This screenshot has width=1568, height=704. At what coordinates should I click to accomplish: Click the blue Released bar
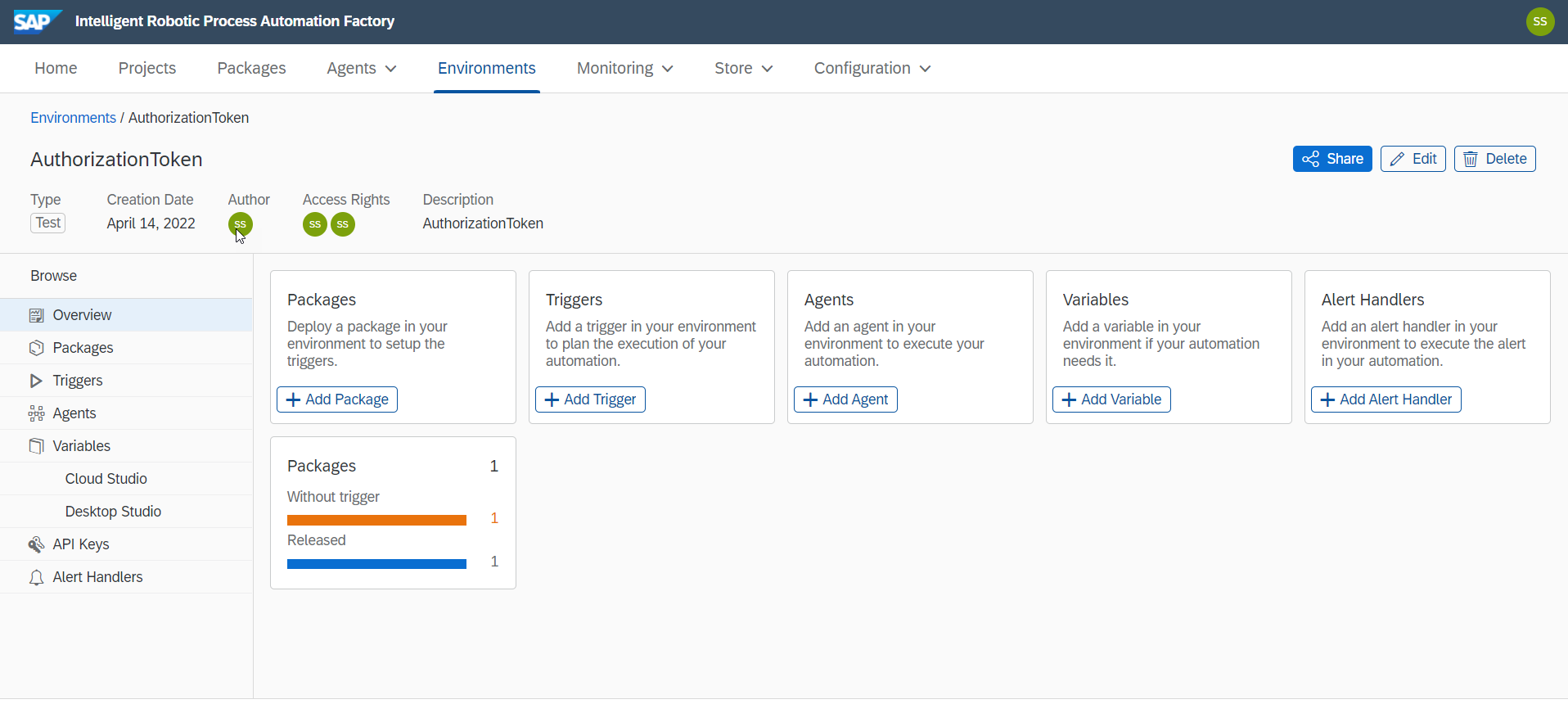click(x=376, y=563)
